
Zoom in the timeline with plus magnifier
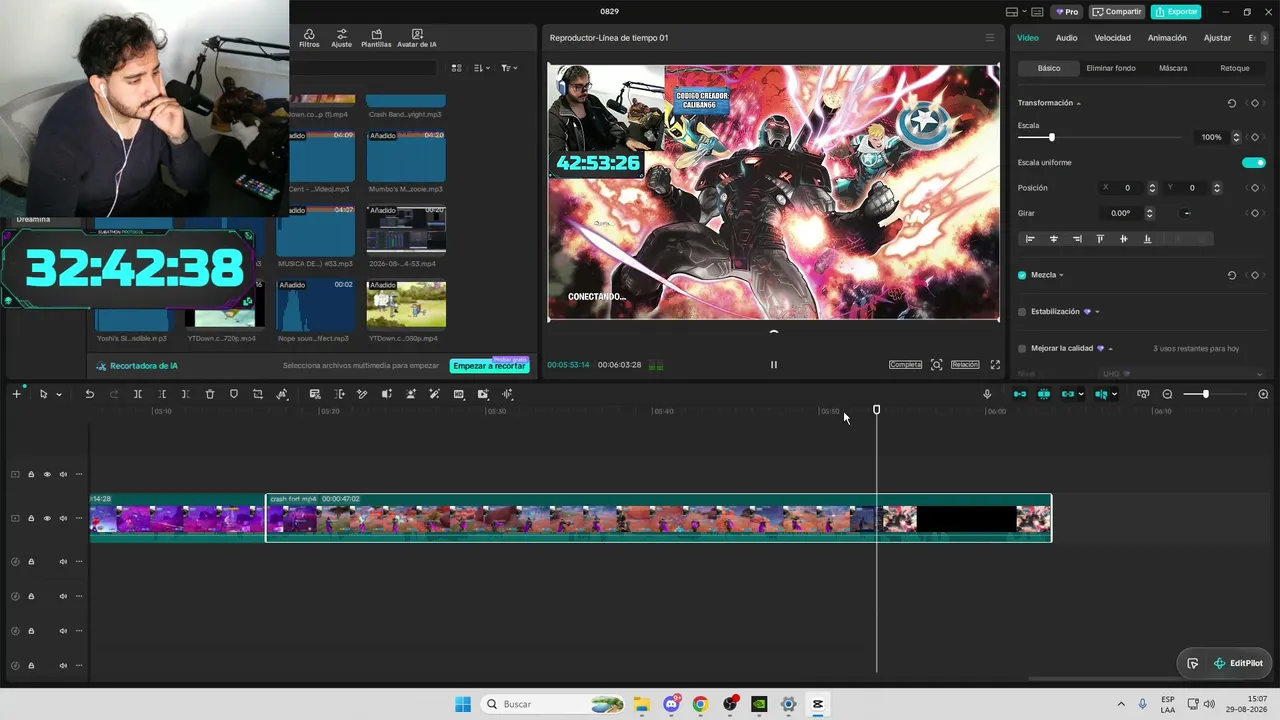click(1263, 394)
